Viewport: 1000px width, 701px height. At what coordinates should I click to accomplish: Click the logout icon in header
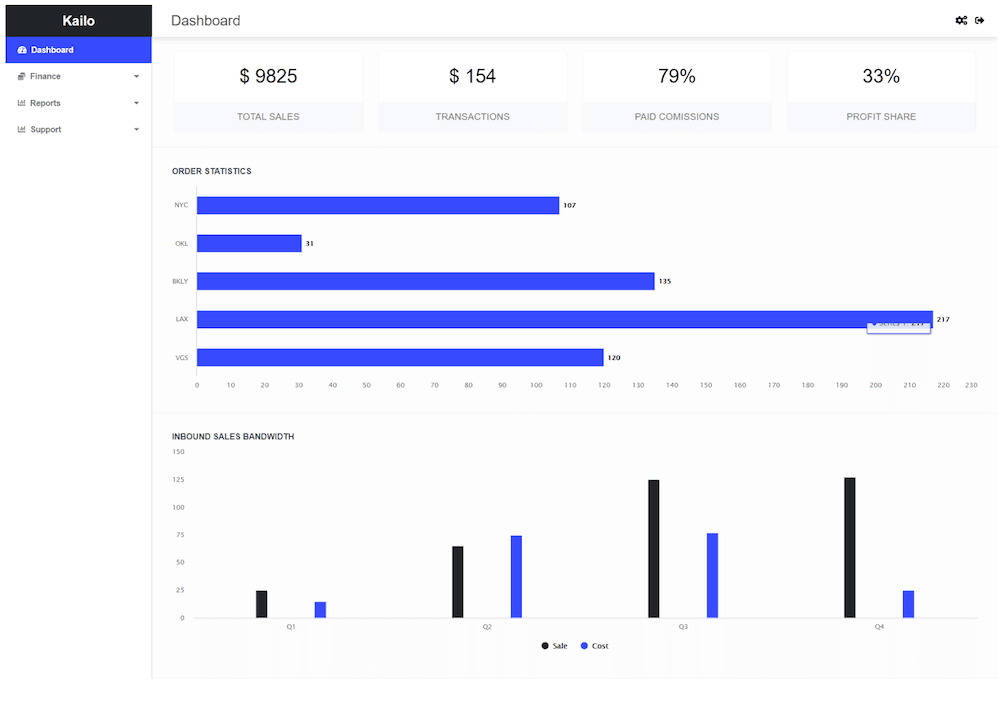tap(980, 20)
